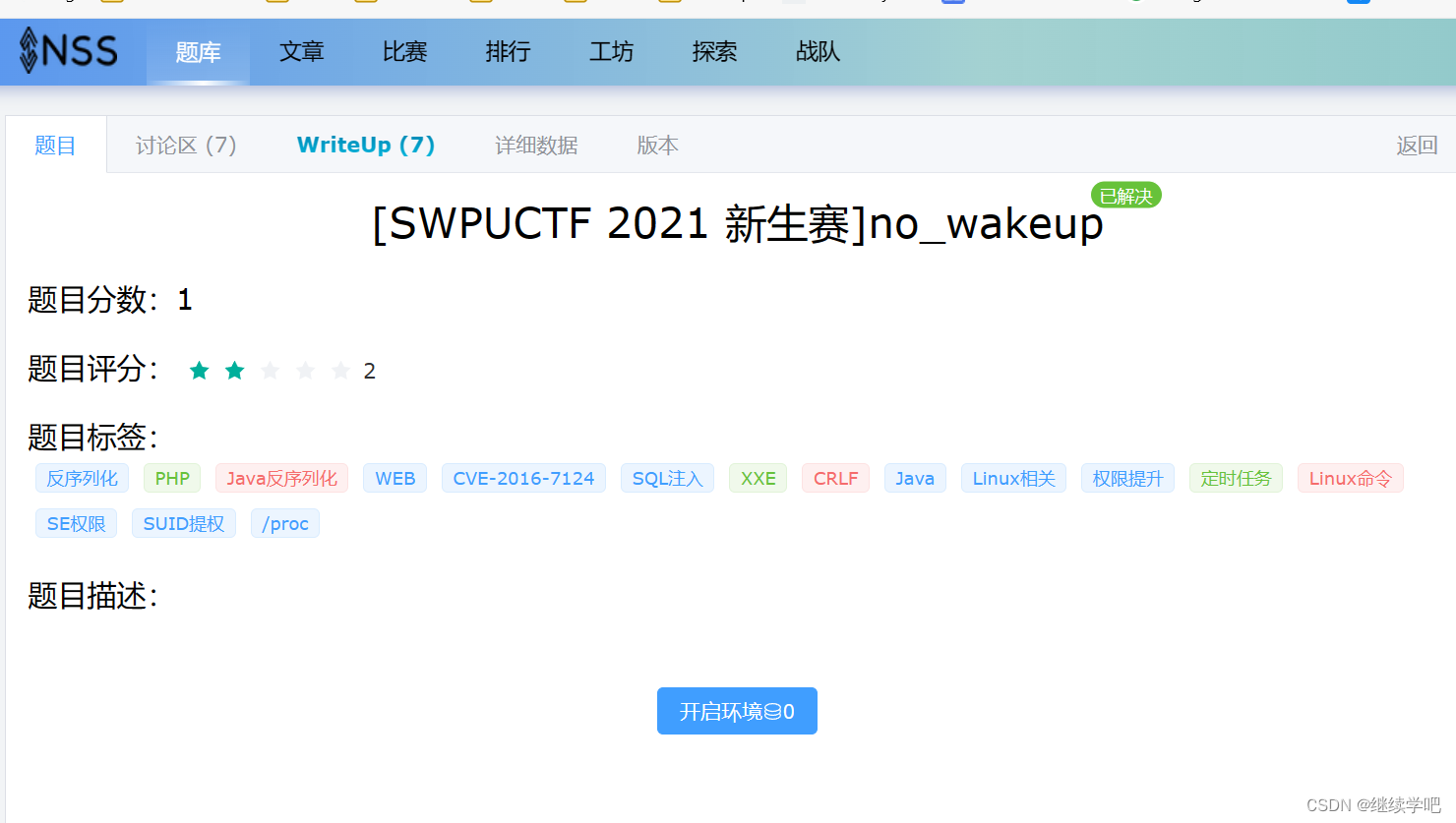Click the SUID提权 tag
The image size is (1456, 823).
[x=183, y=524]
